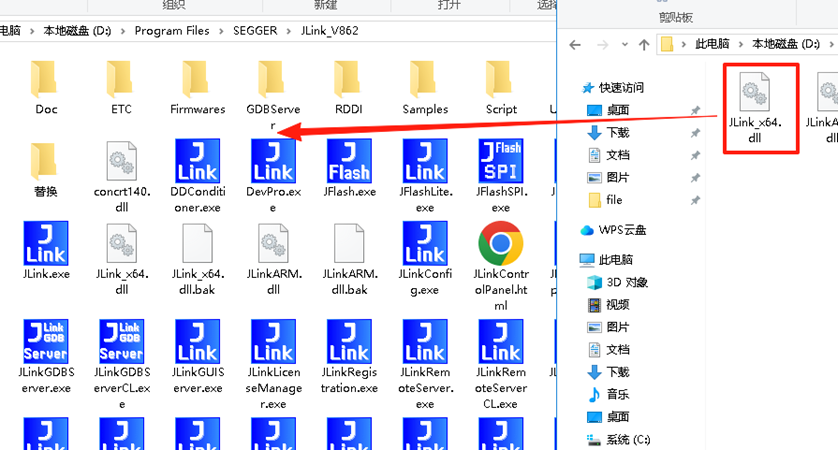Open pinned 桌面 under 快速访问
This screenshot has width=838, height=450.
(x=618, y=110)
